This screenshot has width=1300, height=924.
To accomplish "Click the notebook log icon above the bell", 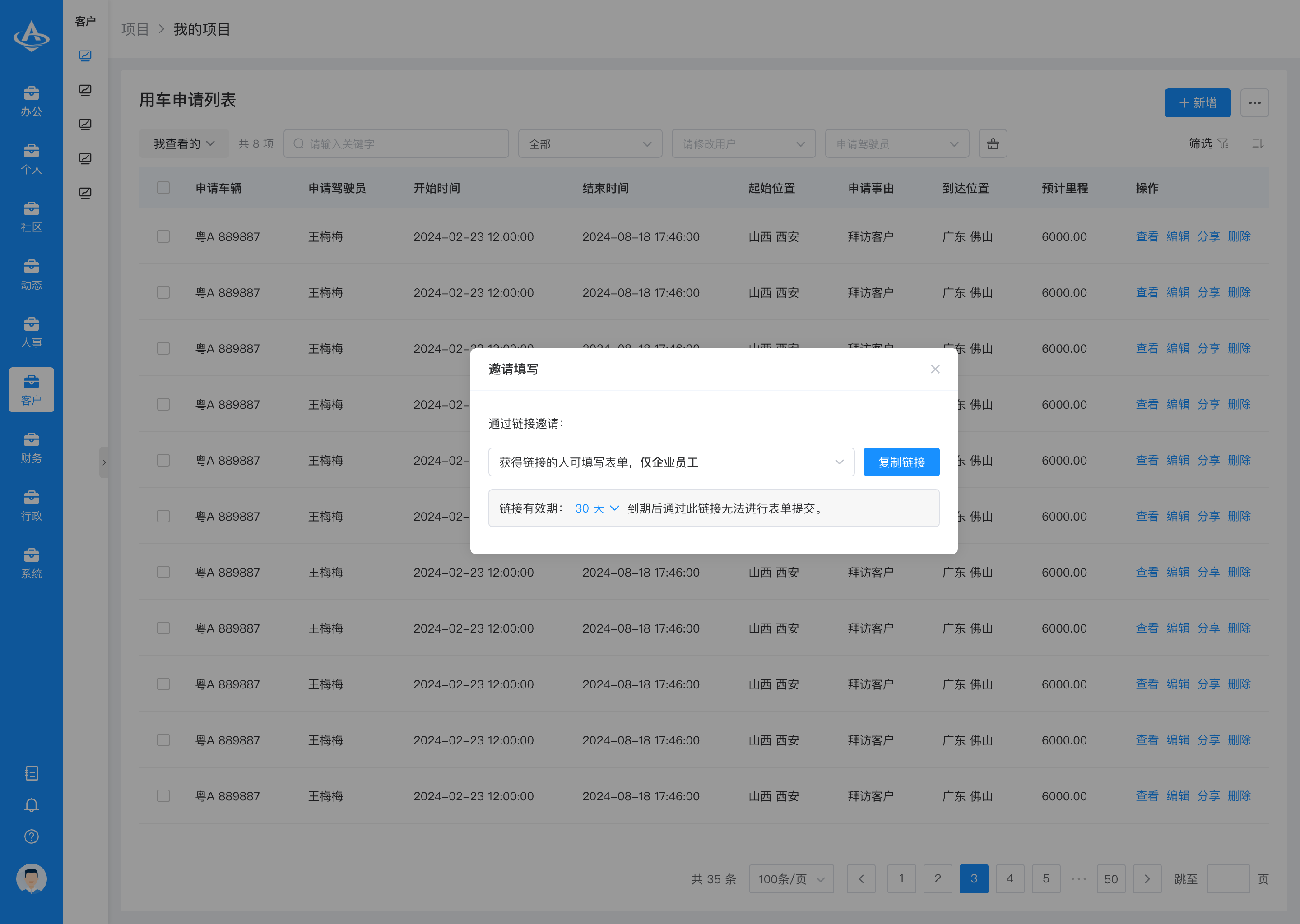I will coord(31,773).
